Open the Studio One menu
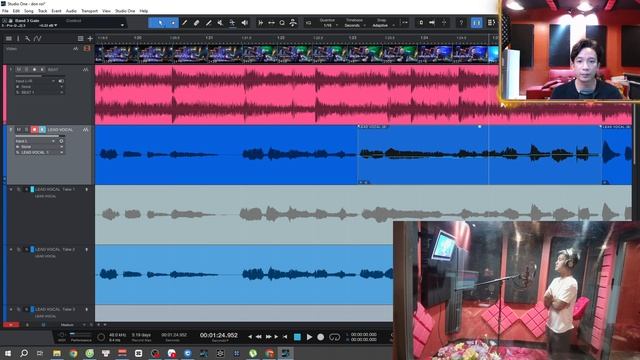This screenshot has width=640, height=360. (x=125, y=11)
